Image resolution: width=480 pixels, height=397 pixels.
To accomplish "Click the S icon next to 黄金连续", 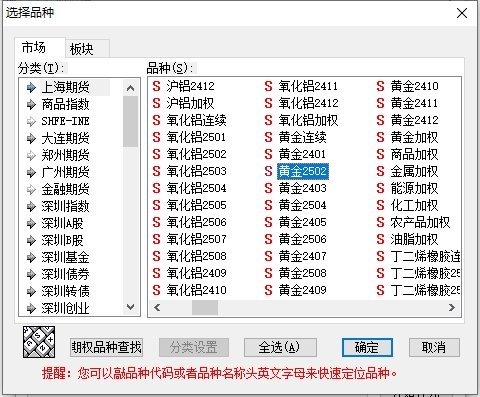I will tap(269, 137).
